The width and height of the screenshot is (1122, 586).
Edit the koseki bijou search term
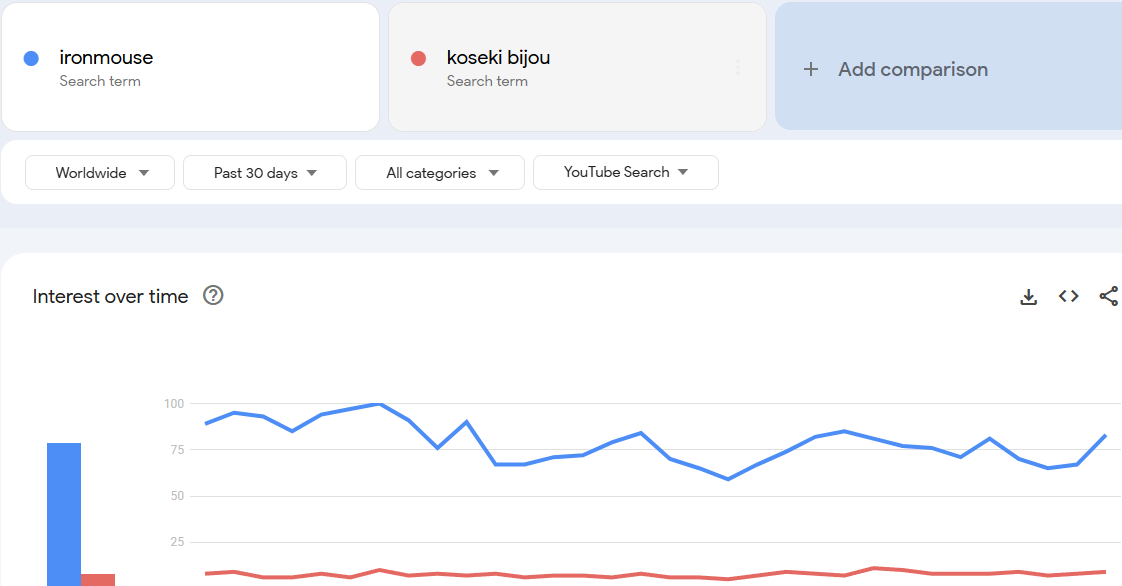point(498,58)
